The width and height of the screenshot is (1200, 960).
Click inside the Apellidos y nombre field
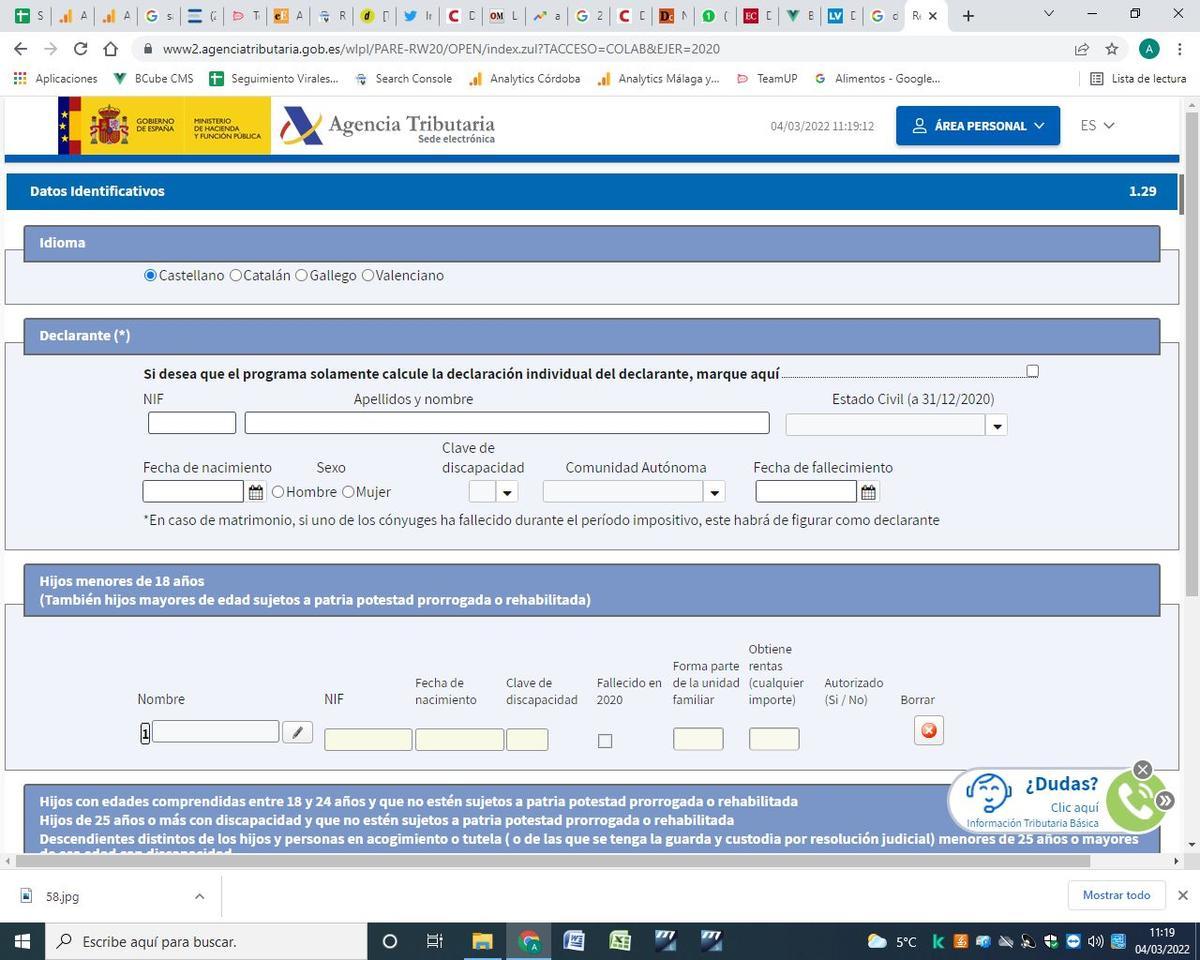(507, 422)
